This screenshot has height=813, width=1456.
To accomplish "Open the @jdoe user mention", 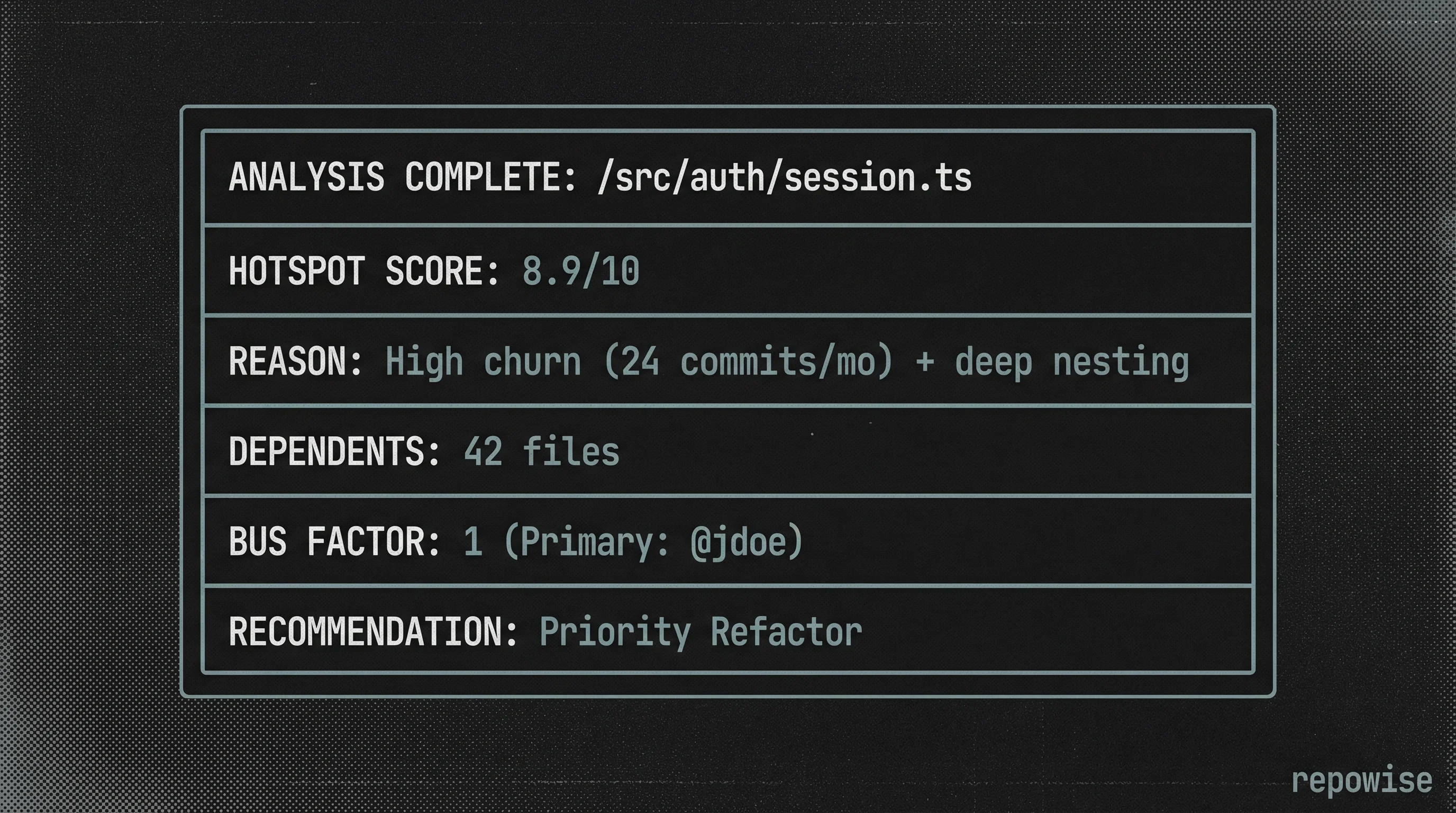I will point(740,541).
